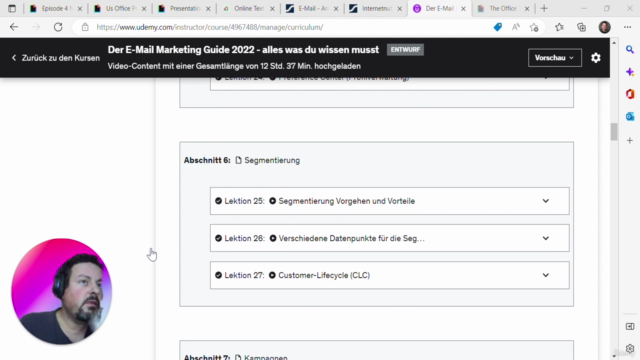This screenshot has width=640, height=360.
Task: Click the Abschnitt 6 section label
Action: [207, 160]
